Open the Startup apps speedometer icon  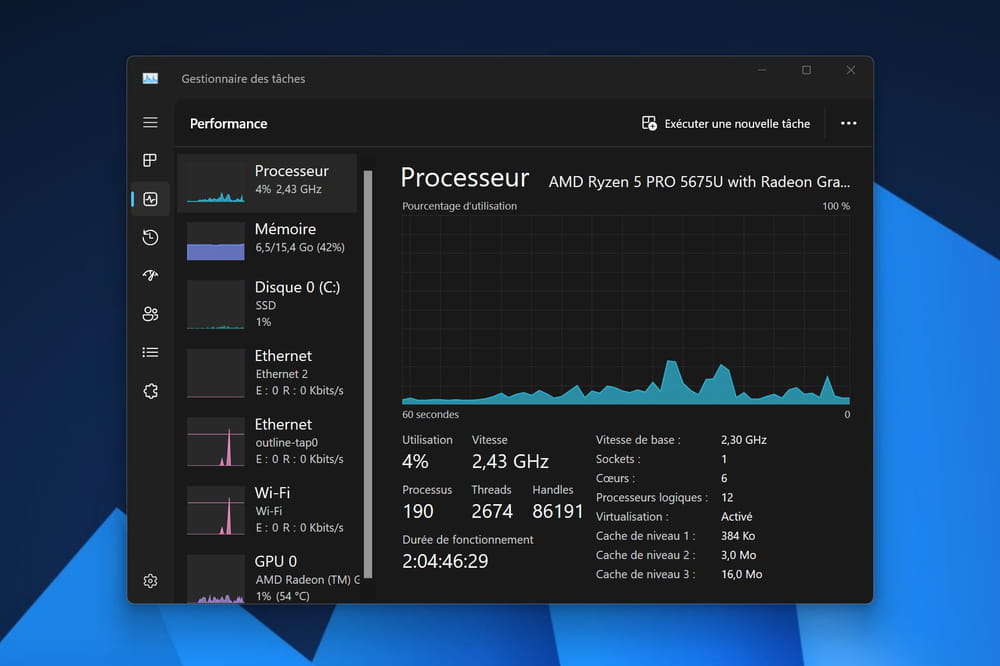(150, 276)
